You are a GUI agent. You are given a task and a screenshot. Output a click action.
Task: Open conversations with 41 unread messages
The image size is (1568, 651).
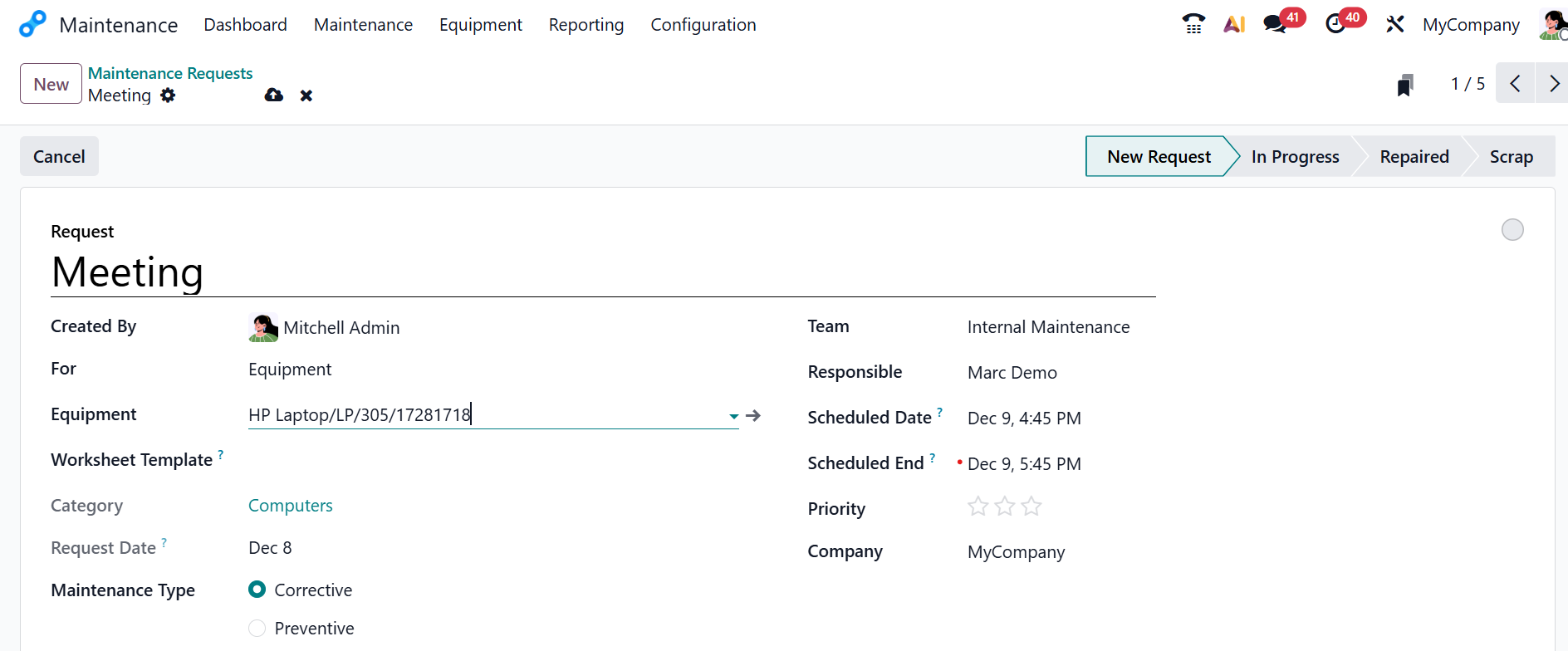1275,24
